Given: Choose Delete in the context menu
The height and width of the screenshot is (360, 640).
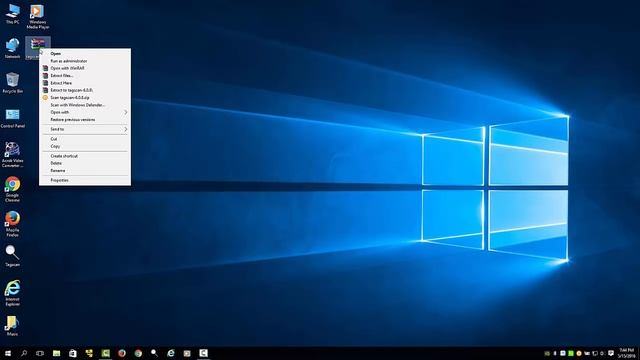Looking at the screenshot, I should coord(85,163).
